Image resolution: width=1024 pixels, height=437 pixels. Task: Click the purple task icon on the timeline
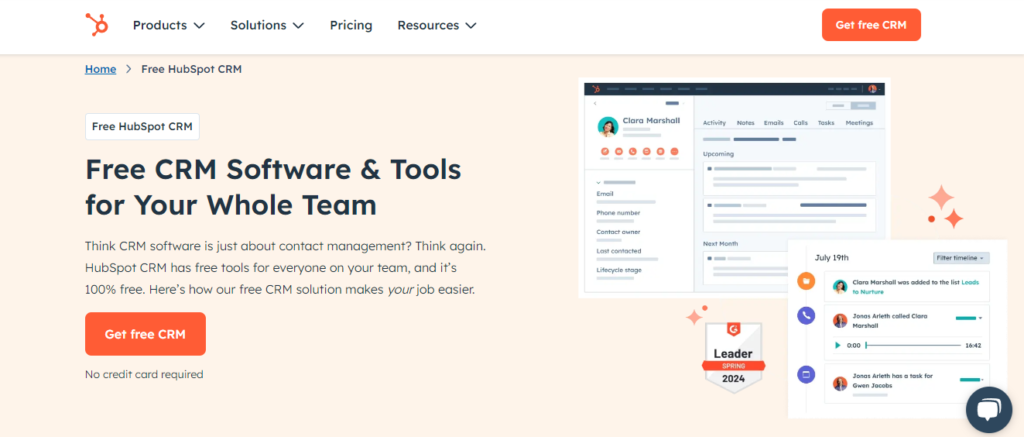tap(807, 375)
